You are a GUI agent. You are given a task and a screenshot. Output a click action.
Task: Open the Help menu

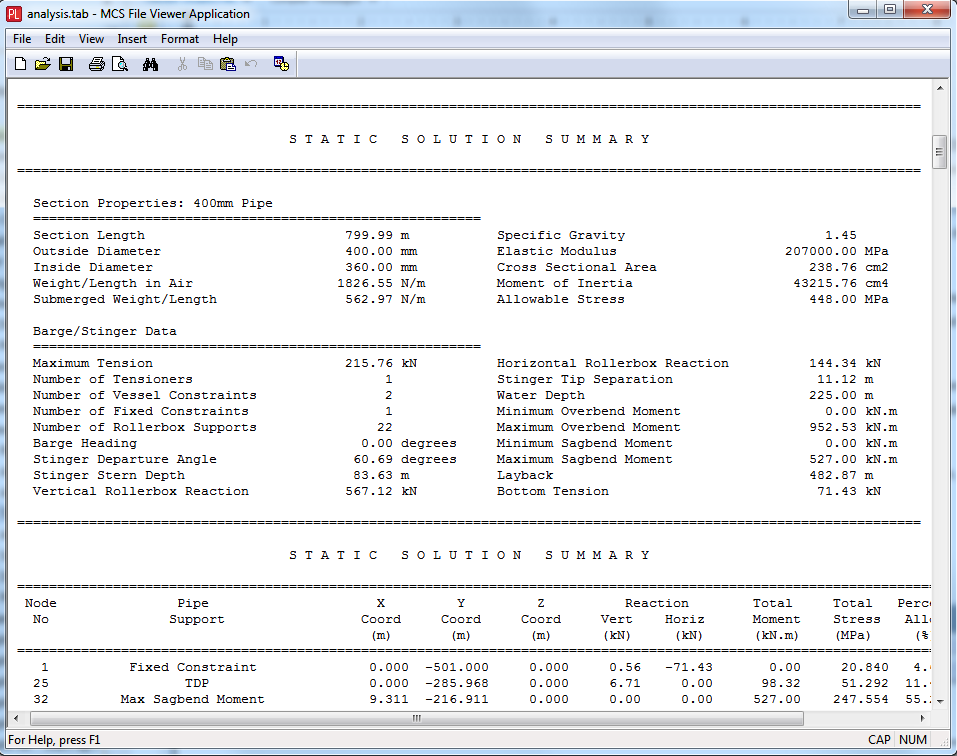tap(225, 39)
